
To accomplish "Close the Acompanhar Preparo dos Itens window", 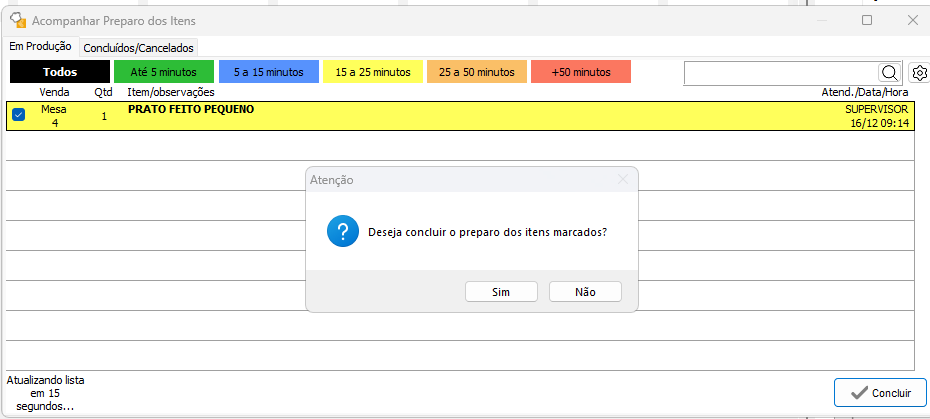I will pos(912,20).
